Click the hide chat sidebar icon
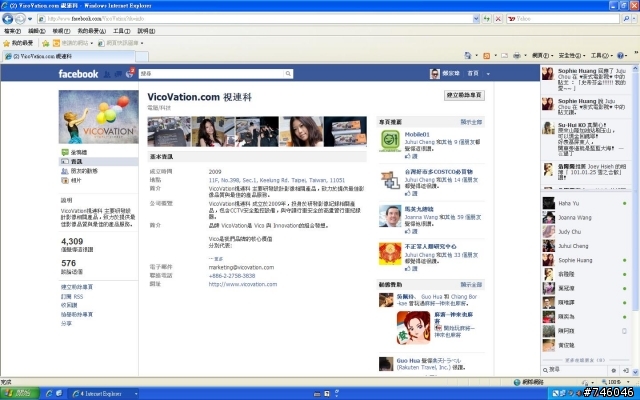640x400 pixels. click(x=625, y=370)
